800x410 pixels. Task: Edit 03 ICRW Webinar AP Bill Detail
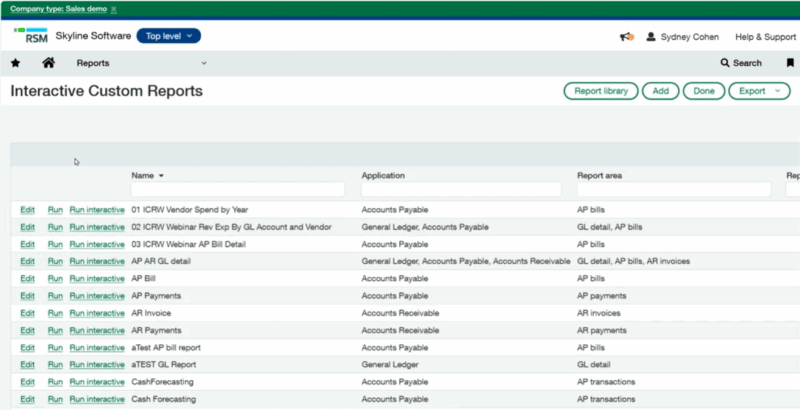point(28,244)
